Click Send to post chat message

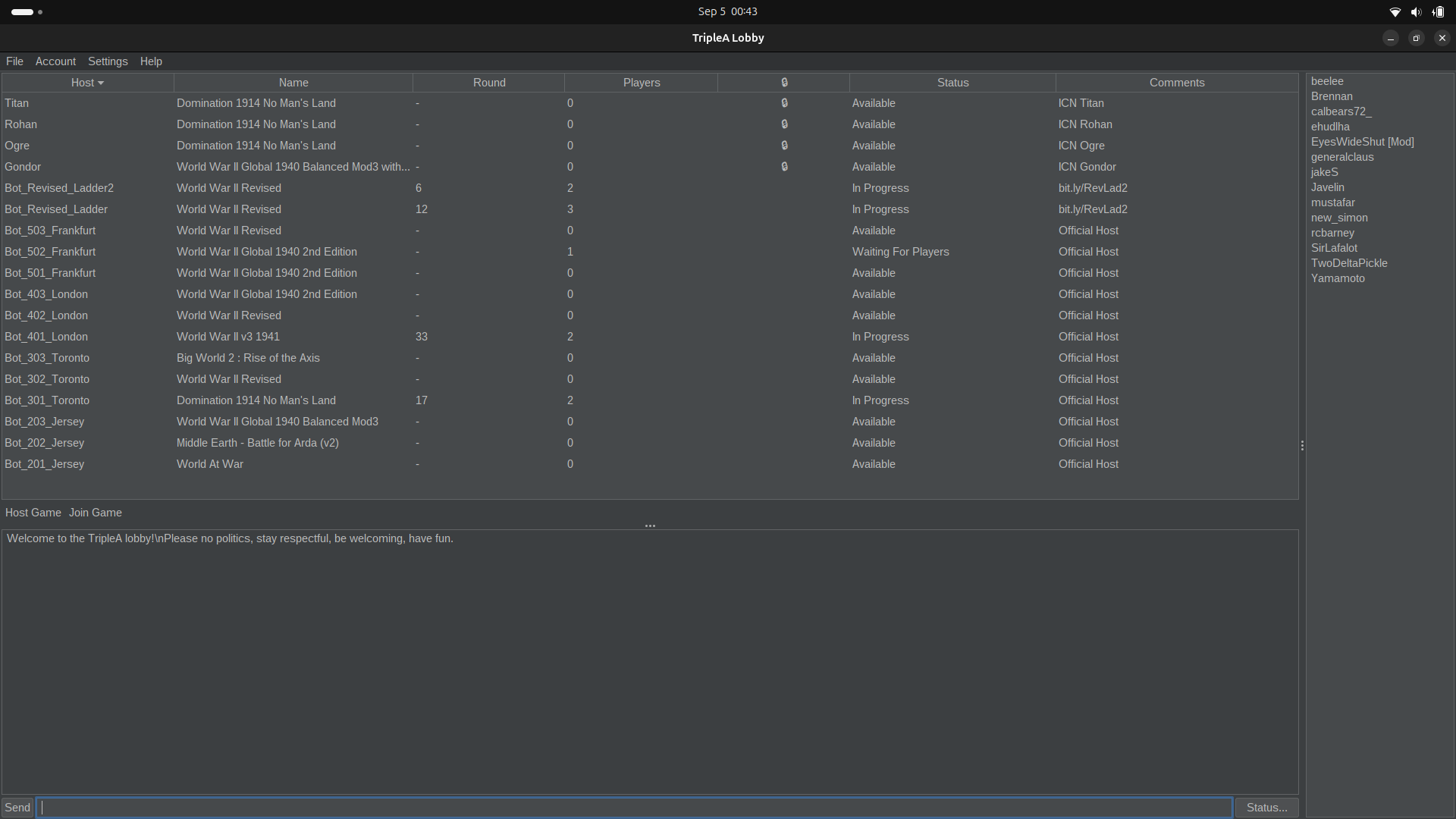click(17, 808)
